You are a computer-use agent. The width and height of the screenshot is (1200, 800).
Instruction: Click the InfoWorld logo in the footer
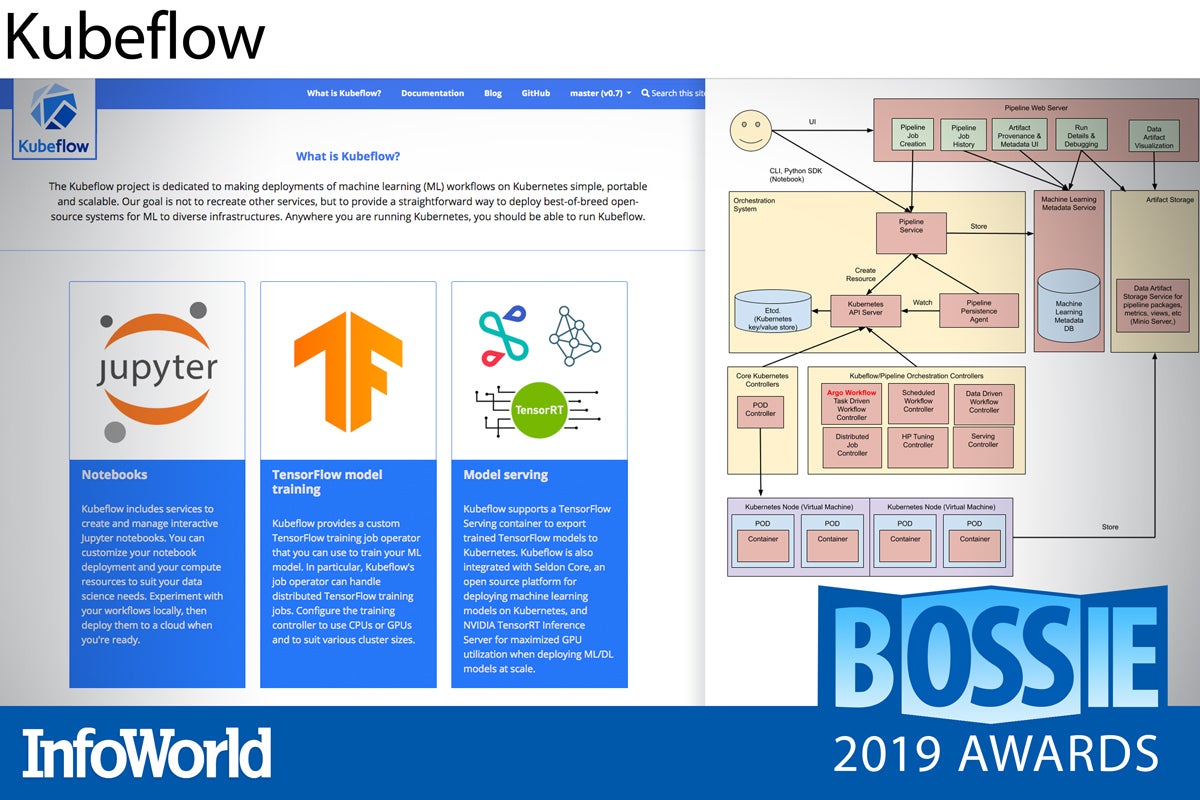click(147, 753)
